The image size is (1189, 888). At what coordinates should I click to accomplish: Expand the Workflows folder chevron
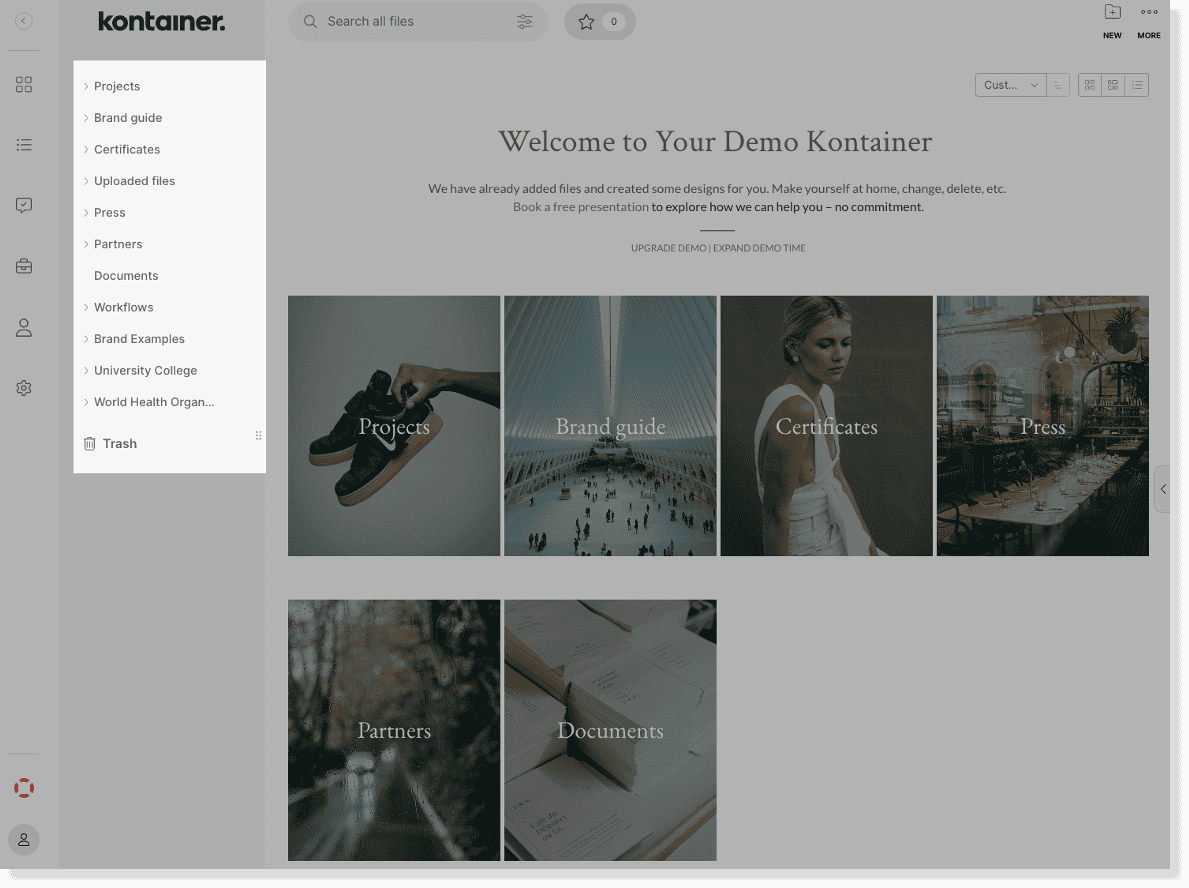[86, 307]
